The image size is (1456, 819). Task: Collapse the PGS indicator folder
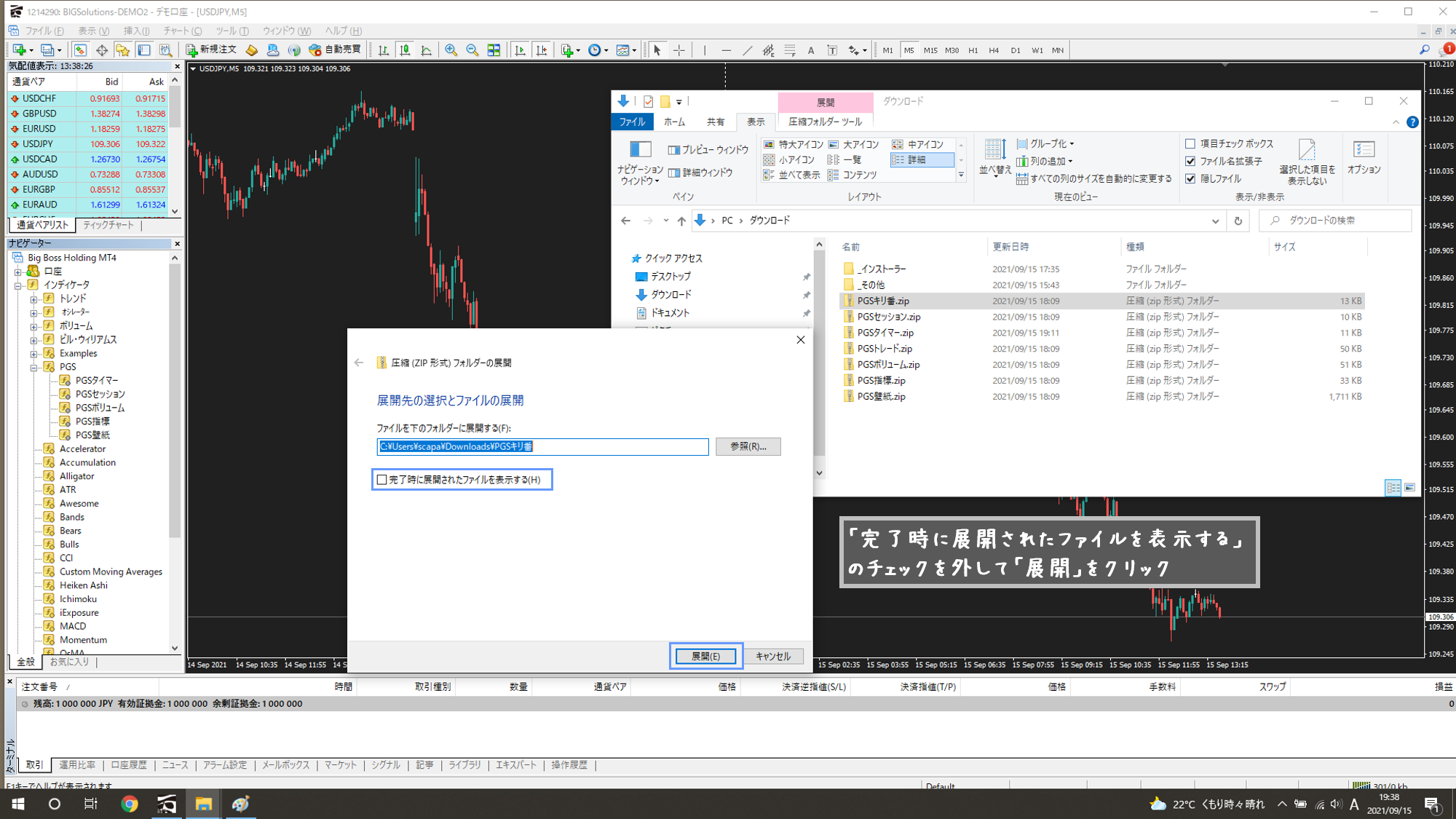[34, 367]
